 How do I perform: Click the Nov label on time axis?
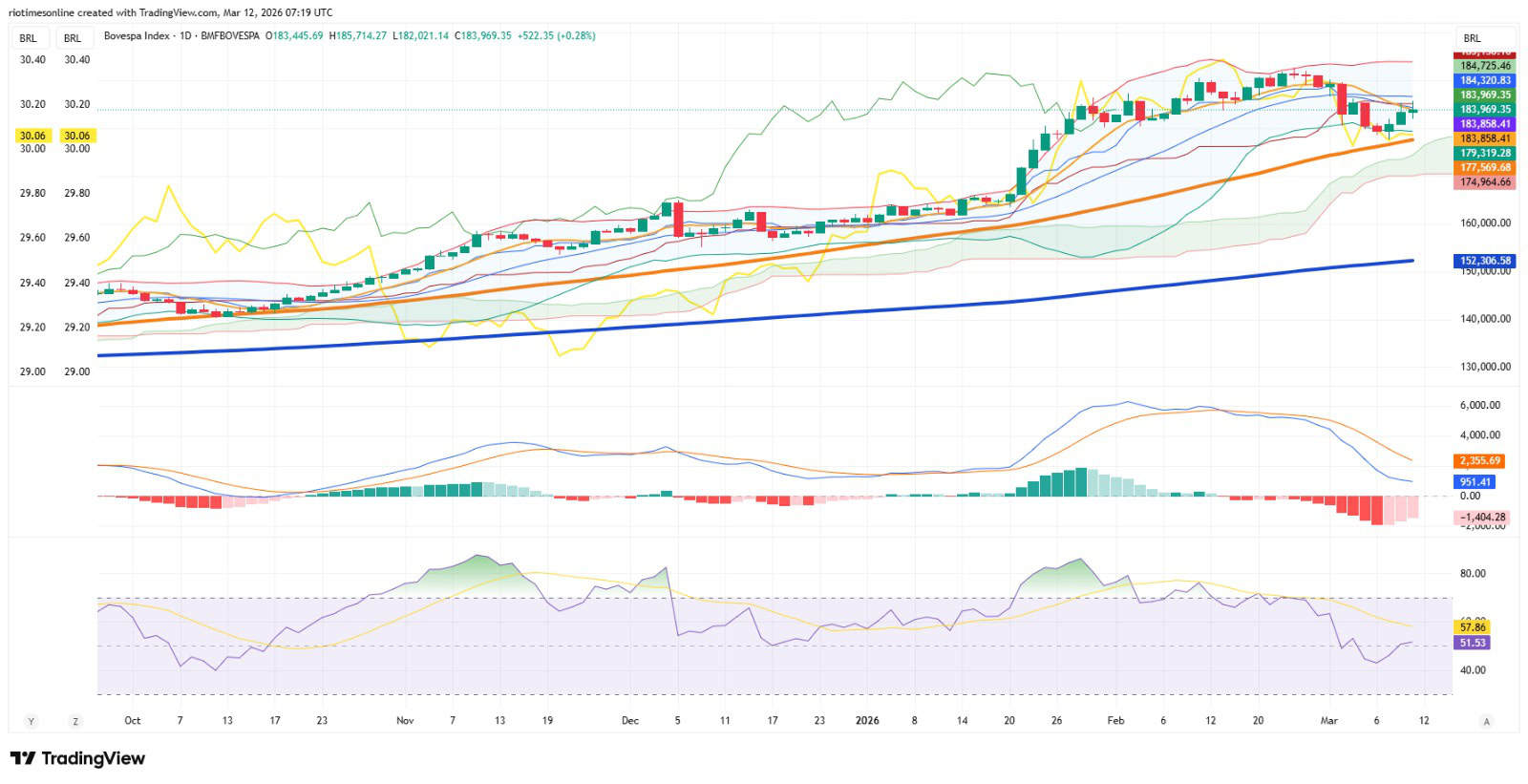(x=405, y=720)
